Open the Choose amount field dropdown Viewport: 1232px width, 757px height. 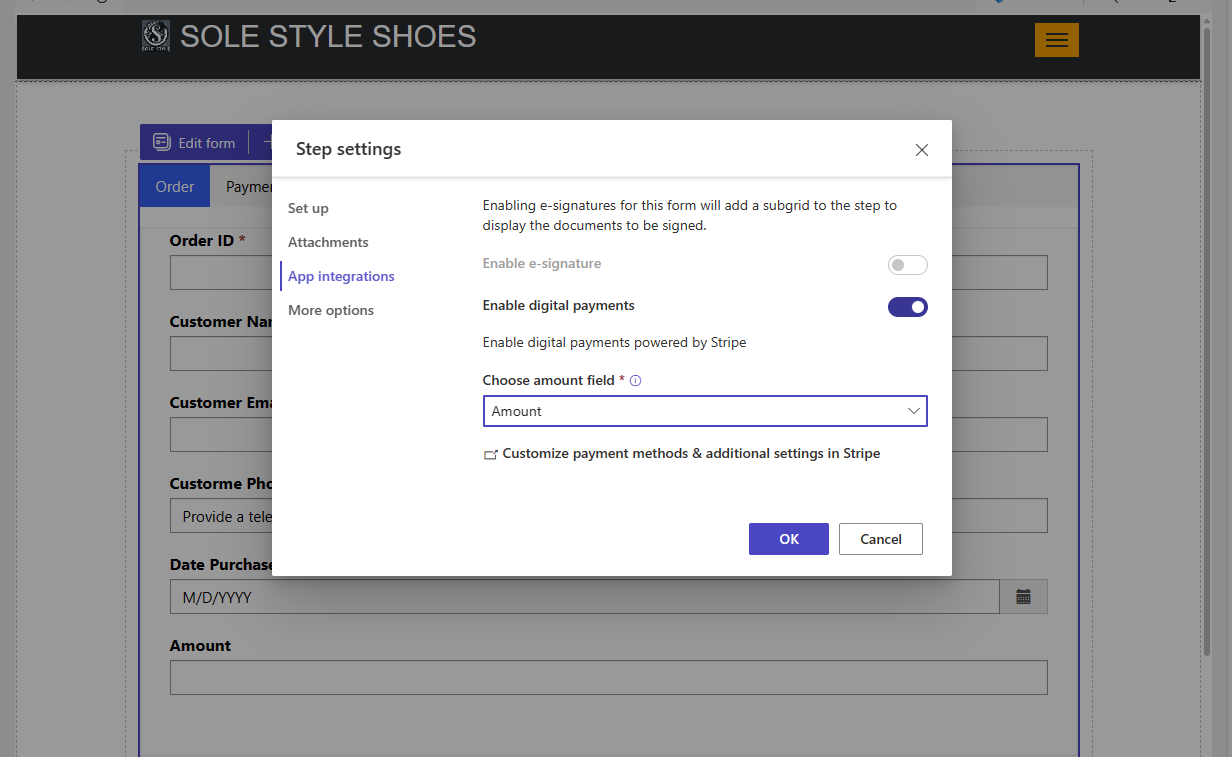pyautogui.click(x=913, y=411)
